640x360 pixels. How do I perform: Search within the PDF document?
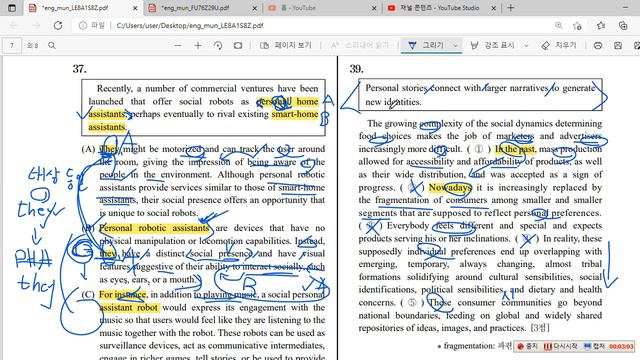tap(52, 45)
